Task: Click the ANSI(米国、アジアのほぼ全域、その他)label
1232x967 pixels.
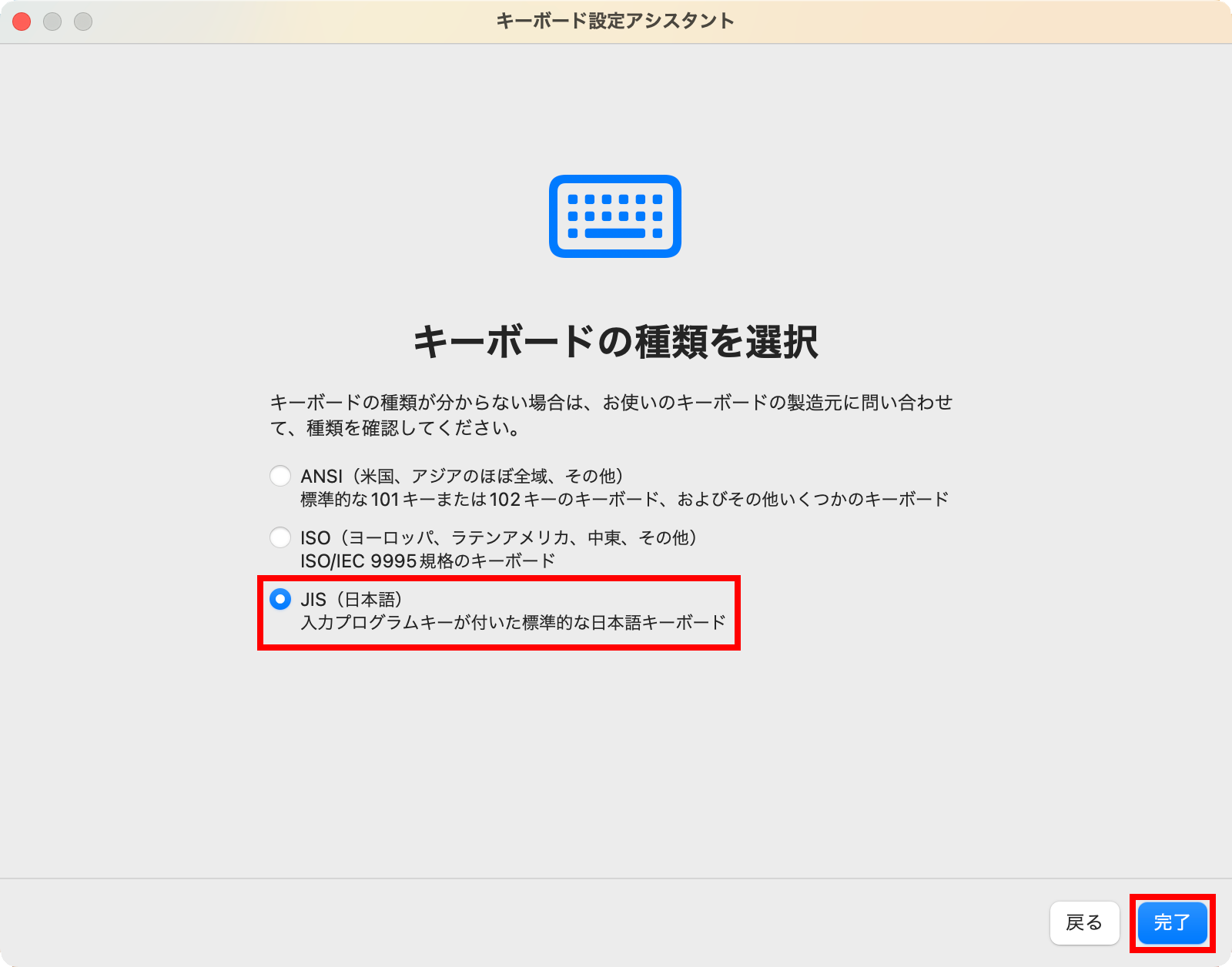Action: pyautogui.click(x=462, y=477)
